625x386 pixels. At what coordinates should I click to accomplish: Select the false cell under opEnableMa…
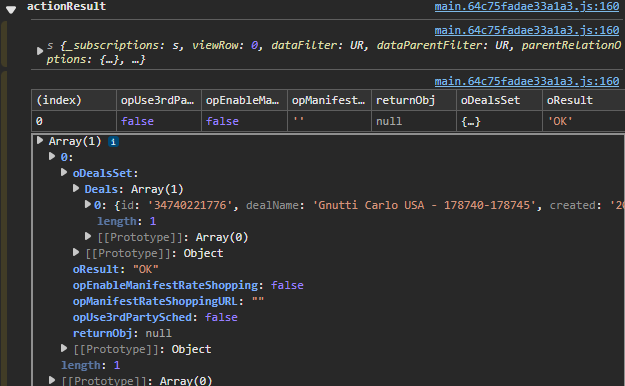pos(244,121)
